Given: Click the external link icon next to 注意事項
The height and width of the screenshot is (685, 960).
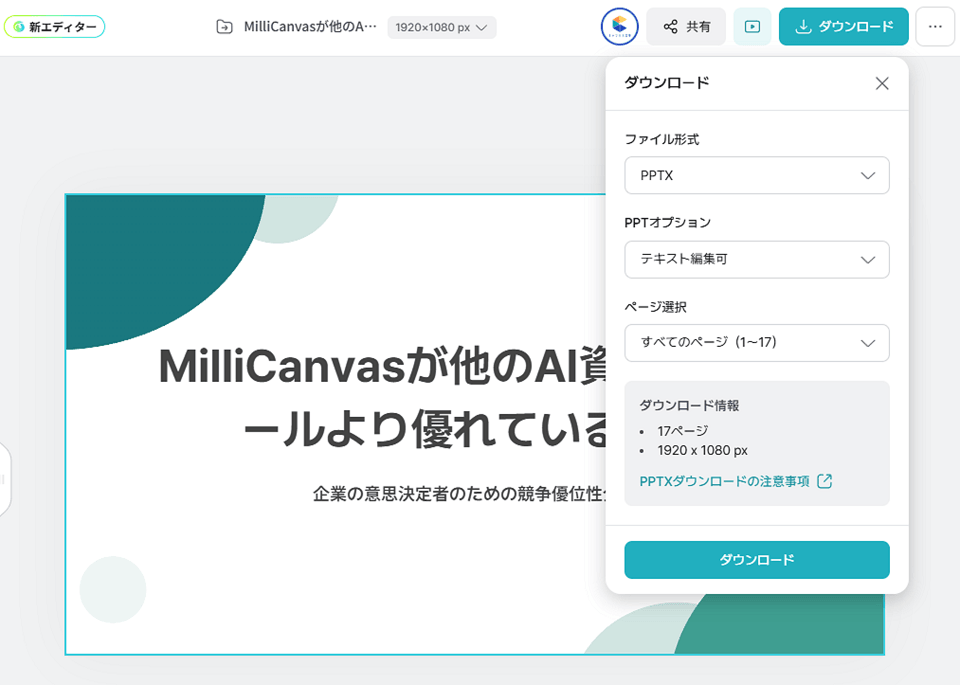Looking at the screenshot, I should (825, 481).
